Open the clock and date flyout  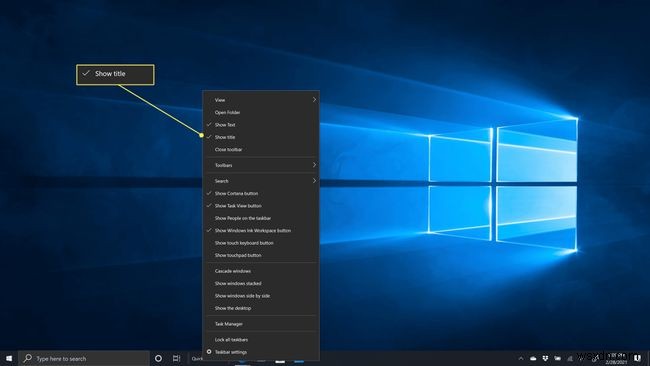616,359
